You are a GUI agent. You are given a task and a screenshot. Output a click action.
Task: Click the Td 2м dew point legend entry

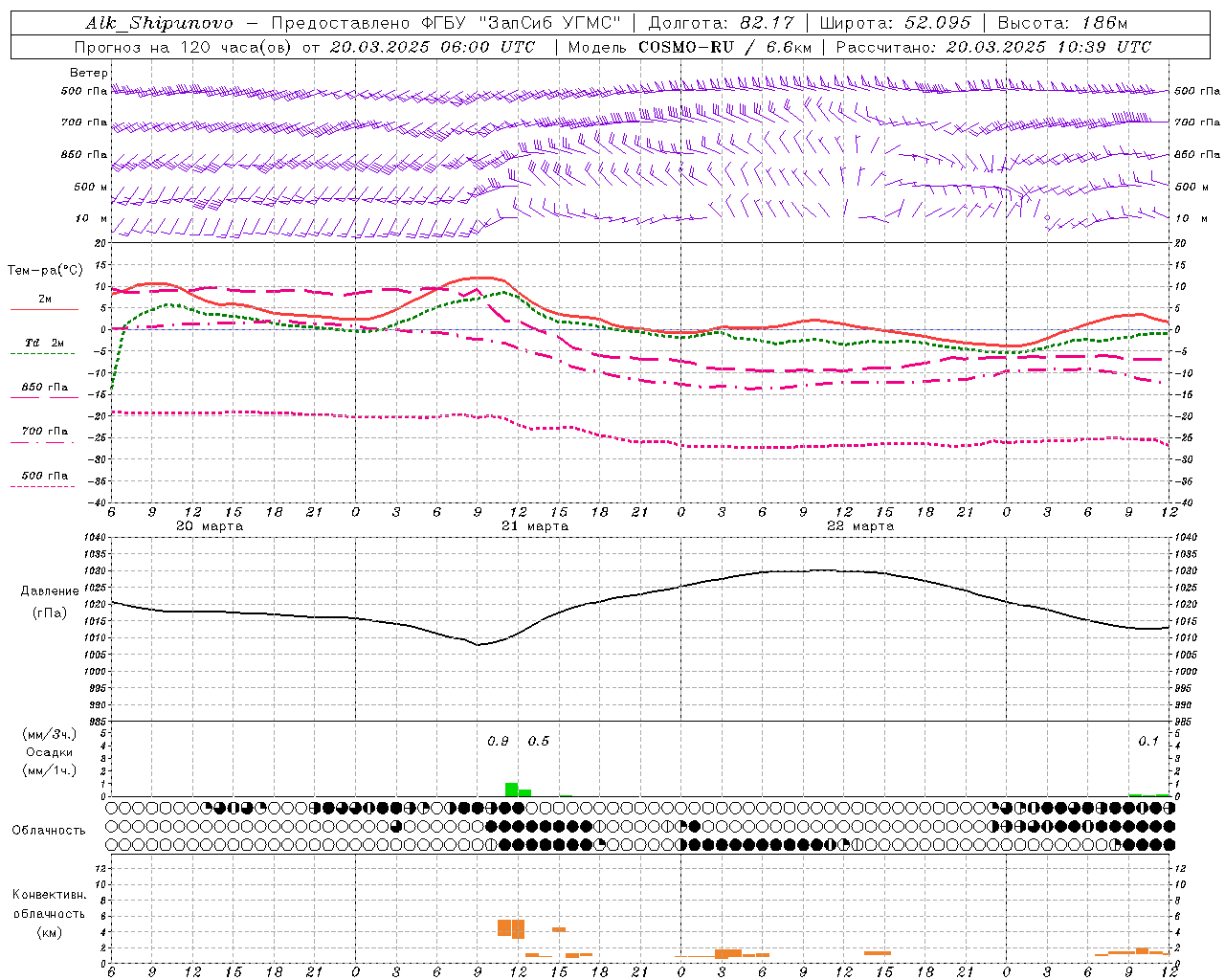(44, 343)
